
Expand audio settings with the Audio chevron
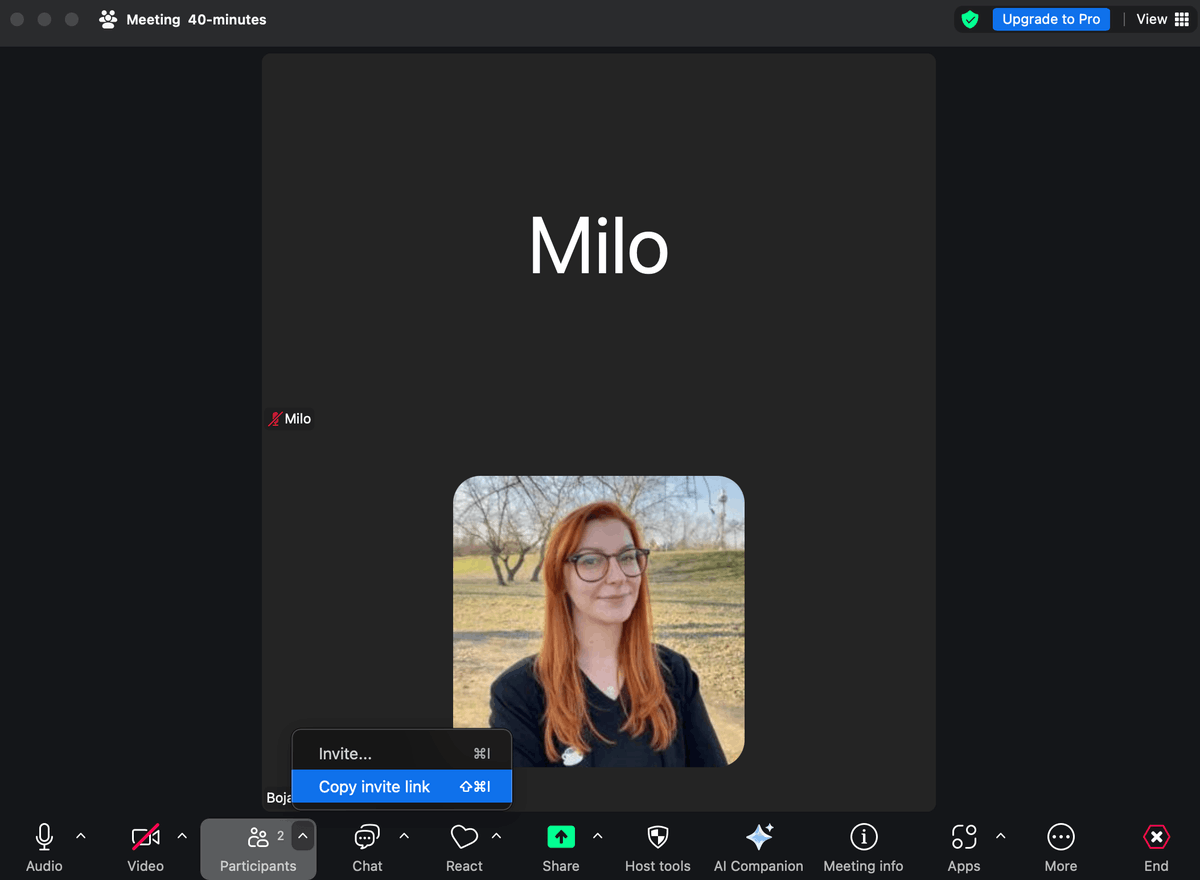(81, 836)
